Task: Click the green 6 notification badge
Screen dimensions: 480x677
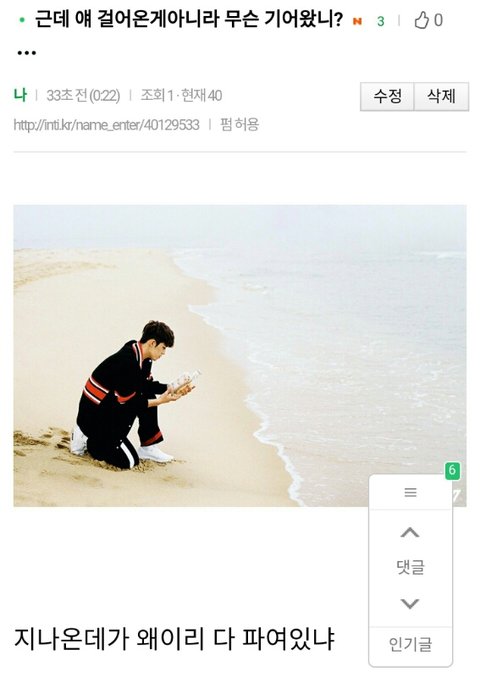Action: 452,470
